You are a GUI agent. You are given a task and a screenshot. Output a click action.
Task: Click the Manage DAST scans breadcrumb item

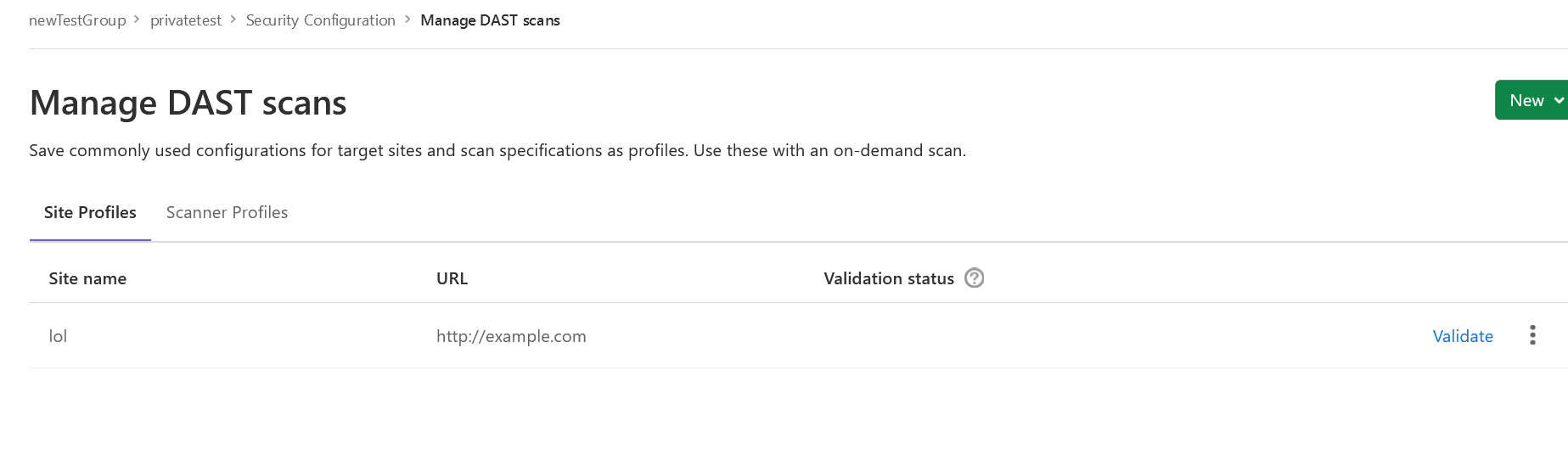pyautogui.click(x=490, y=20)
